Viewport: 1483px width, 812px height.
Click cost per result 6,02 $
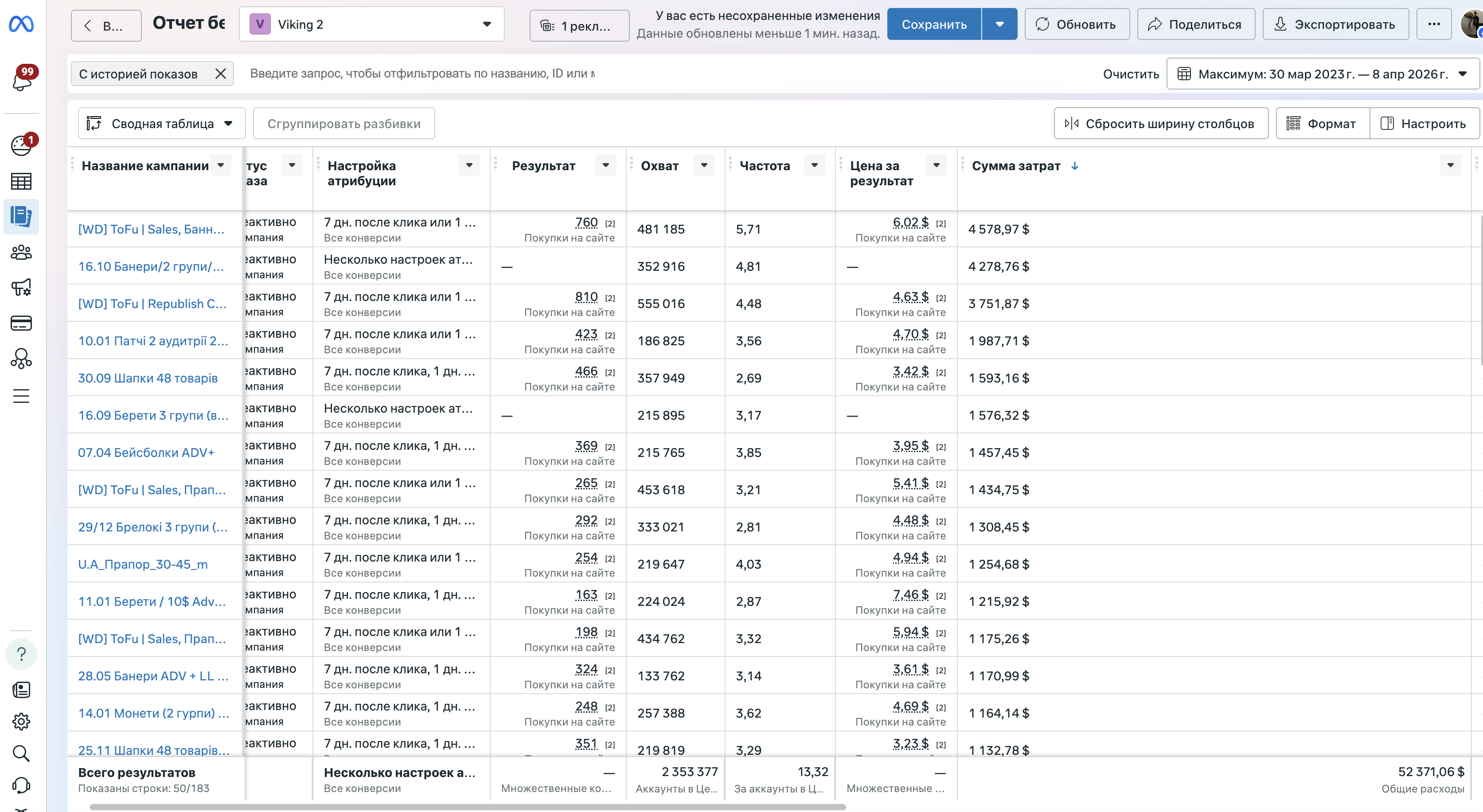pos(911,223)
